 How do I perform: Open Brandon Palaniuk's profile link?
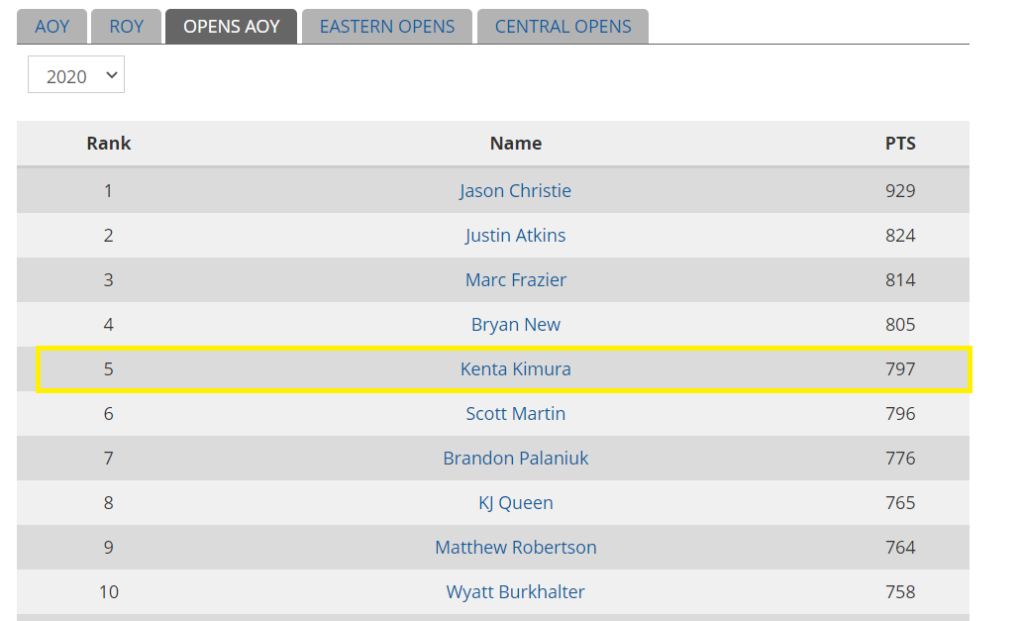click(515, 458)
